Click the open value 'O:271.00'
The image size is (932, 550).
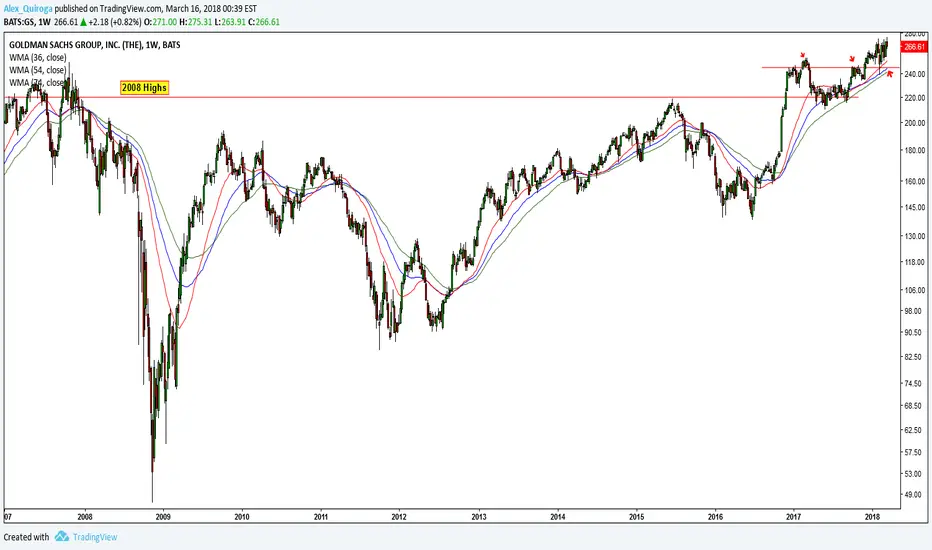[162, 22]
